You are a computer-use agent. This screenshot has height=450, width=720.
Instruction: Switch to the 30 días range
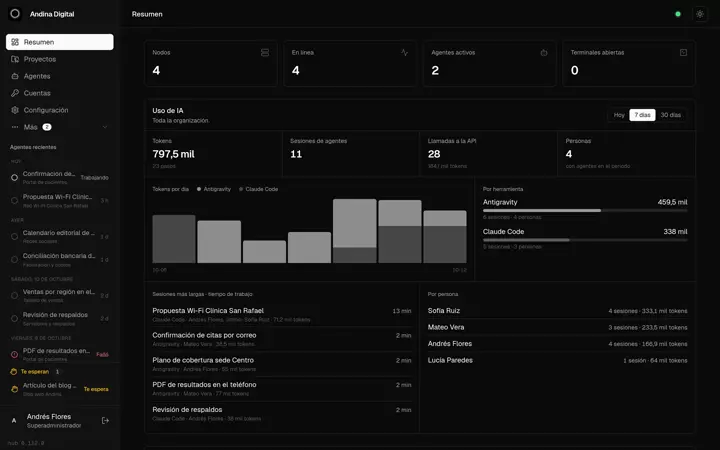pyautogui.click(x=670, y=115)
